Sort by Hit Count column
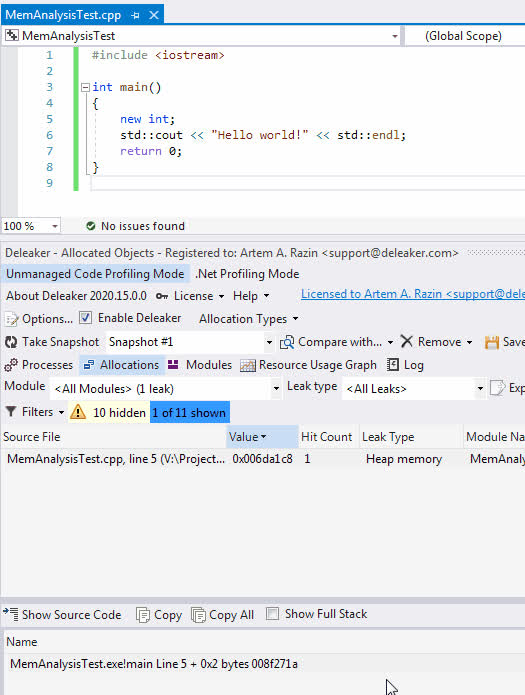Viewport: 525px width, 695px height. coord(328,437)
